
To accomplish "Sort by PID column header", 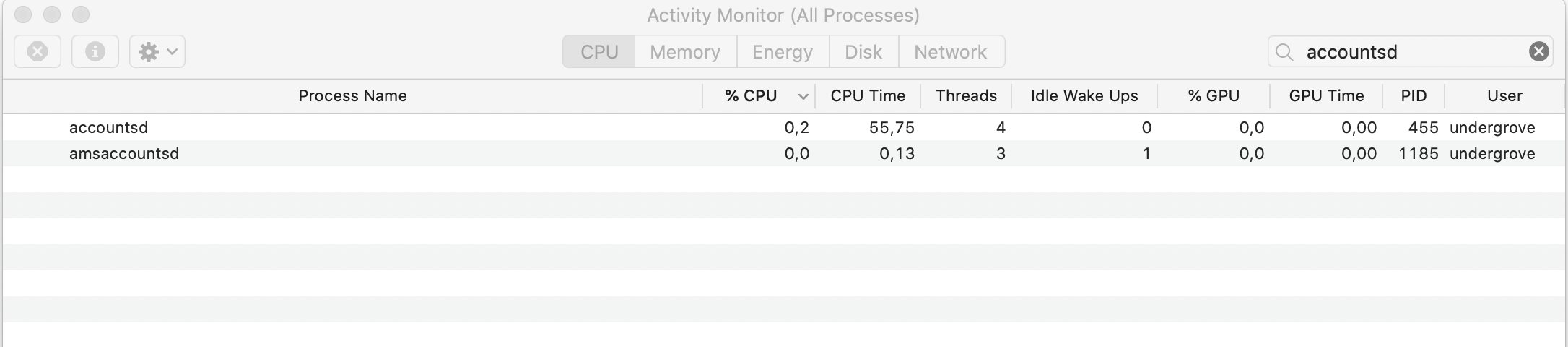I will pos(1413,96).
